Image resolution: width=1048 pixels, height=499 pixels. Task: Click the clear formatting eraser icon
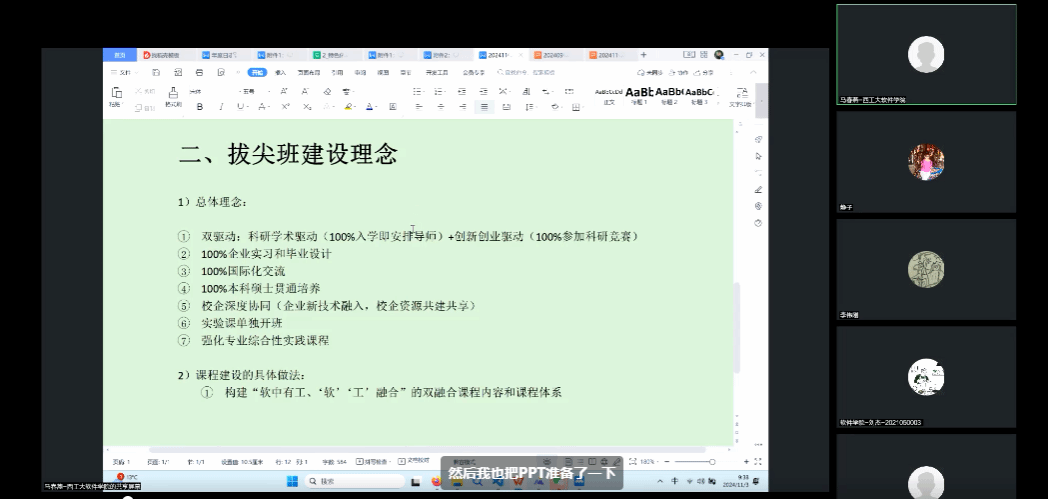click(x=329, y=91)
